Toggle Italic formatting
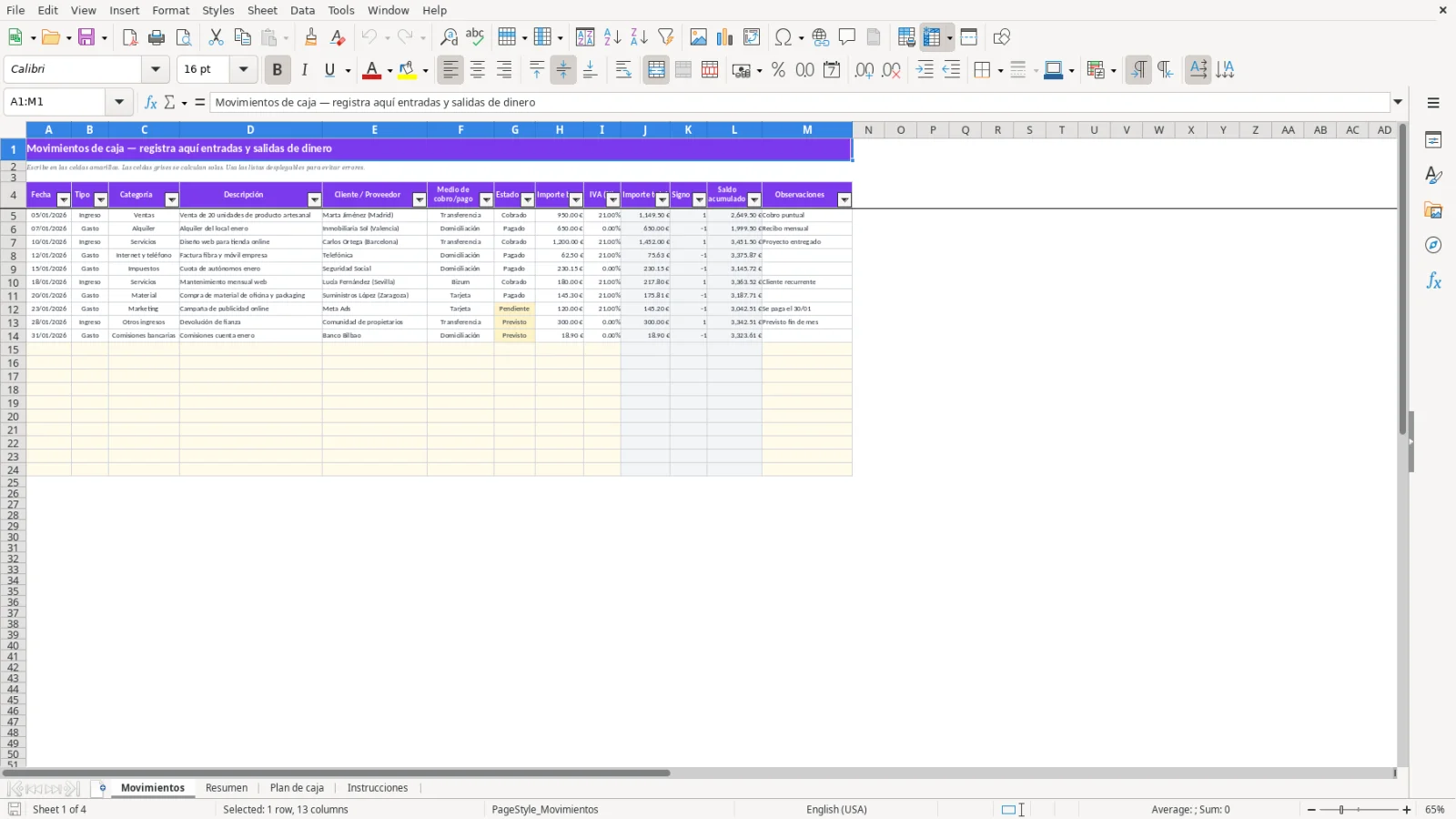1456x819 pixels. tap(304, 69)
